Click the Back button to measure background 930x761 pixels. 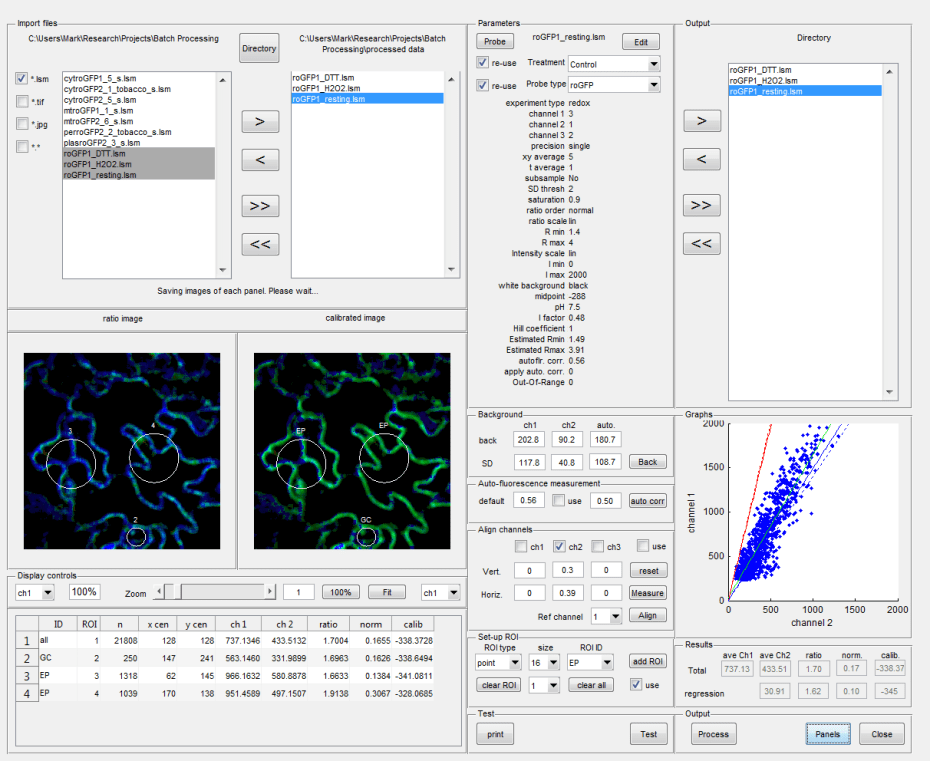coord(647,462)
